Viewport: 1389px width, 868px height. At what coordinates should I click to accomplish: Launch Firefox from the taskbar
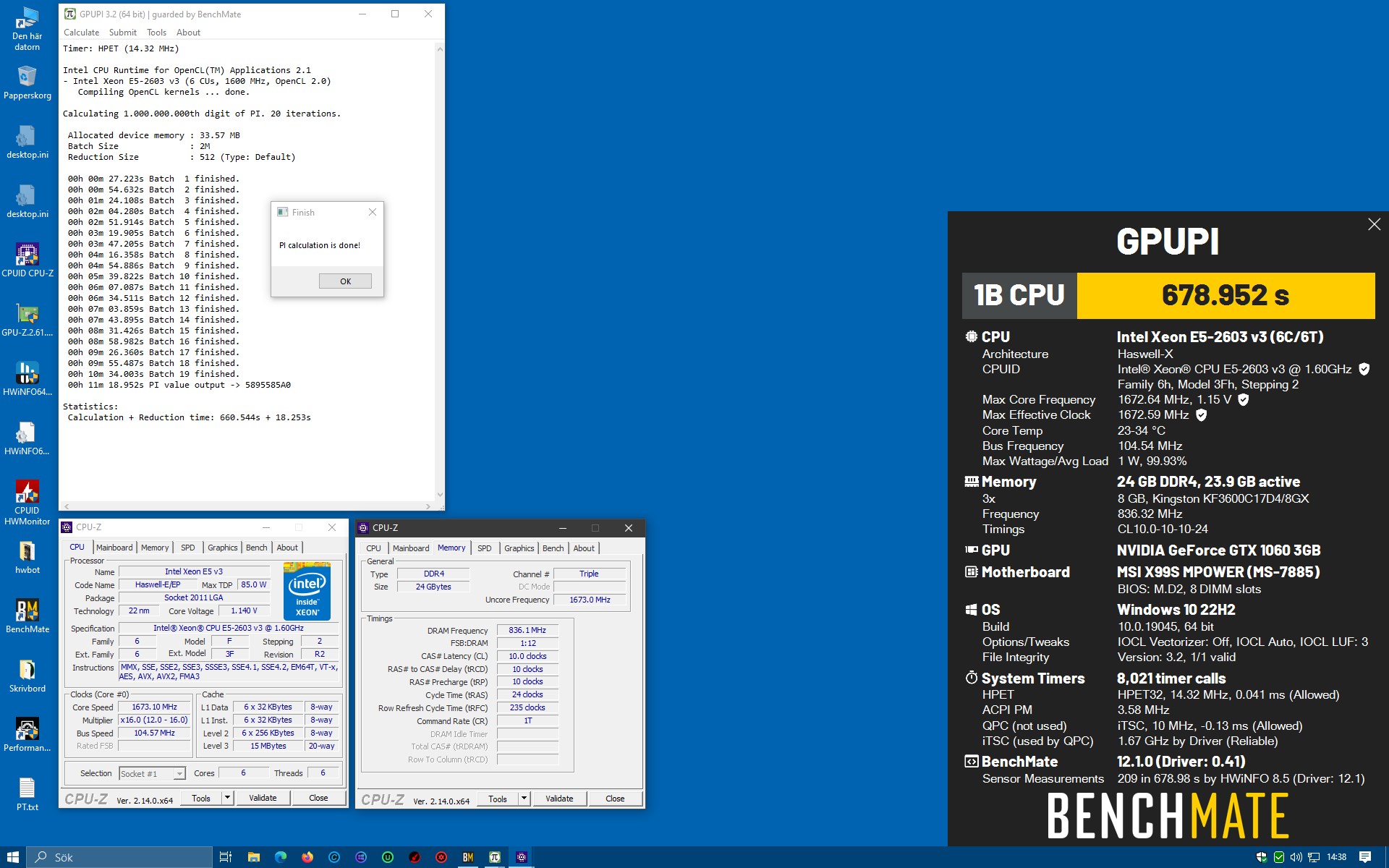click(307, 857)
